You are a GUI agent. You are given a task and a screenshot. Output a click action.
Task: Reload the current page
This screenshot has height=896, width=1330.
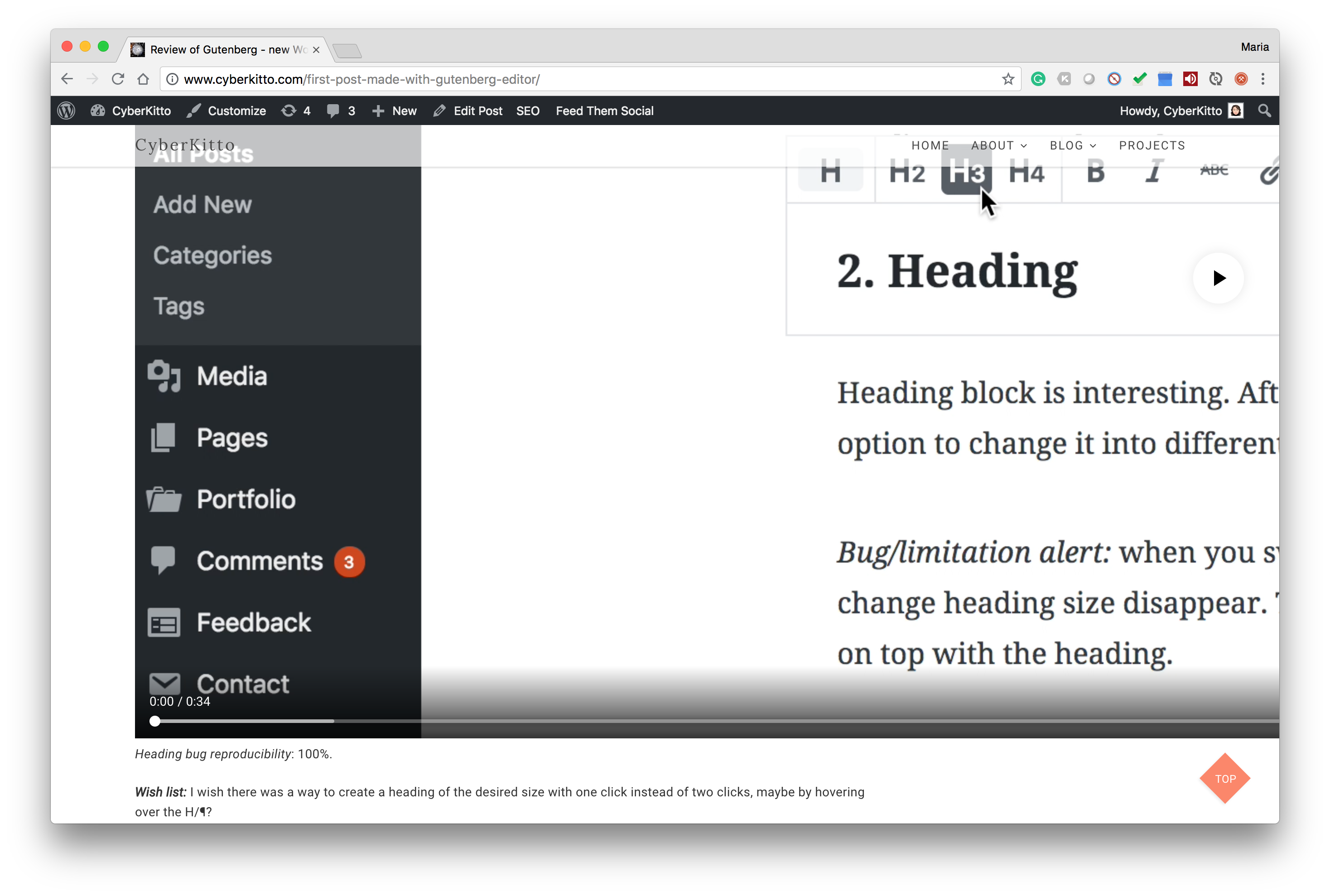point(118,79)
